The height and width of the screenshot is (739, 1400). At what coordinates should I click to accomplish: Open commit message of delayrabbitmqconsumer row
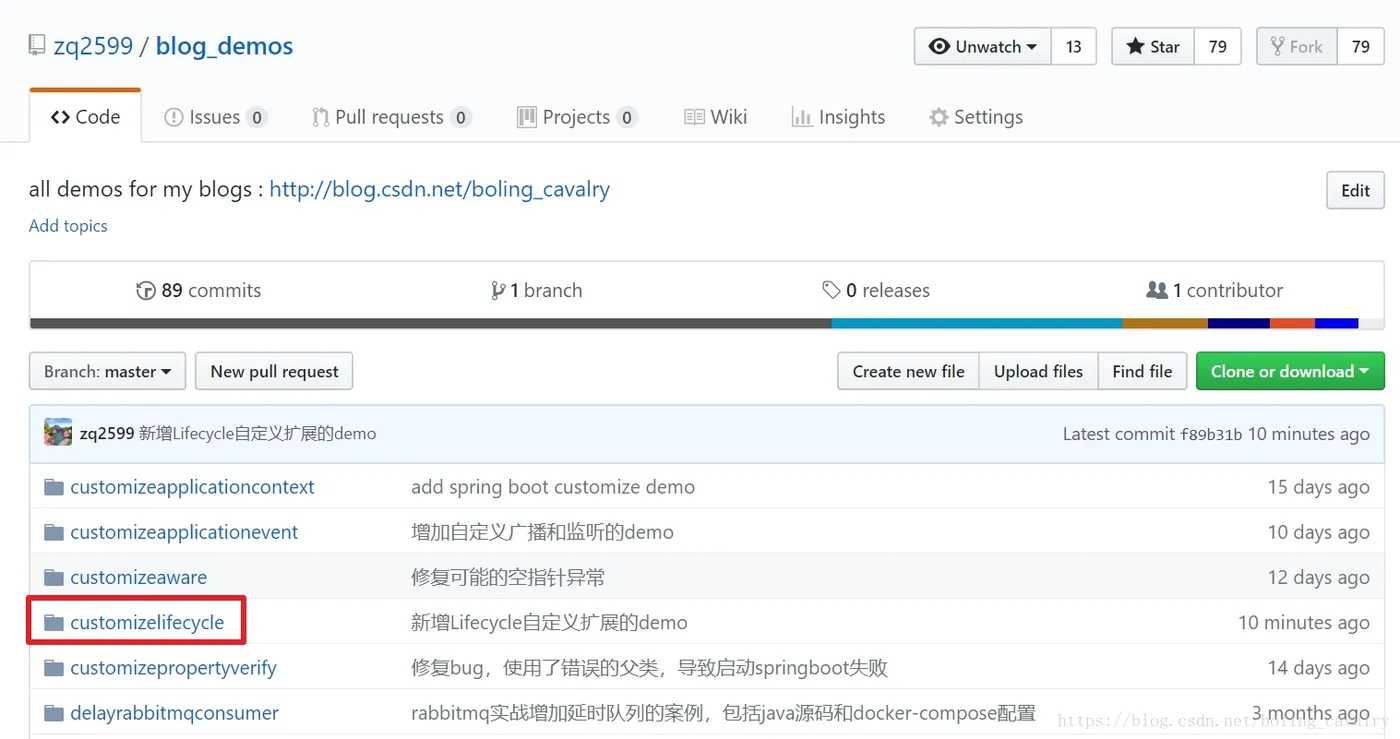click(x=723, y=713)
